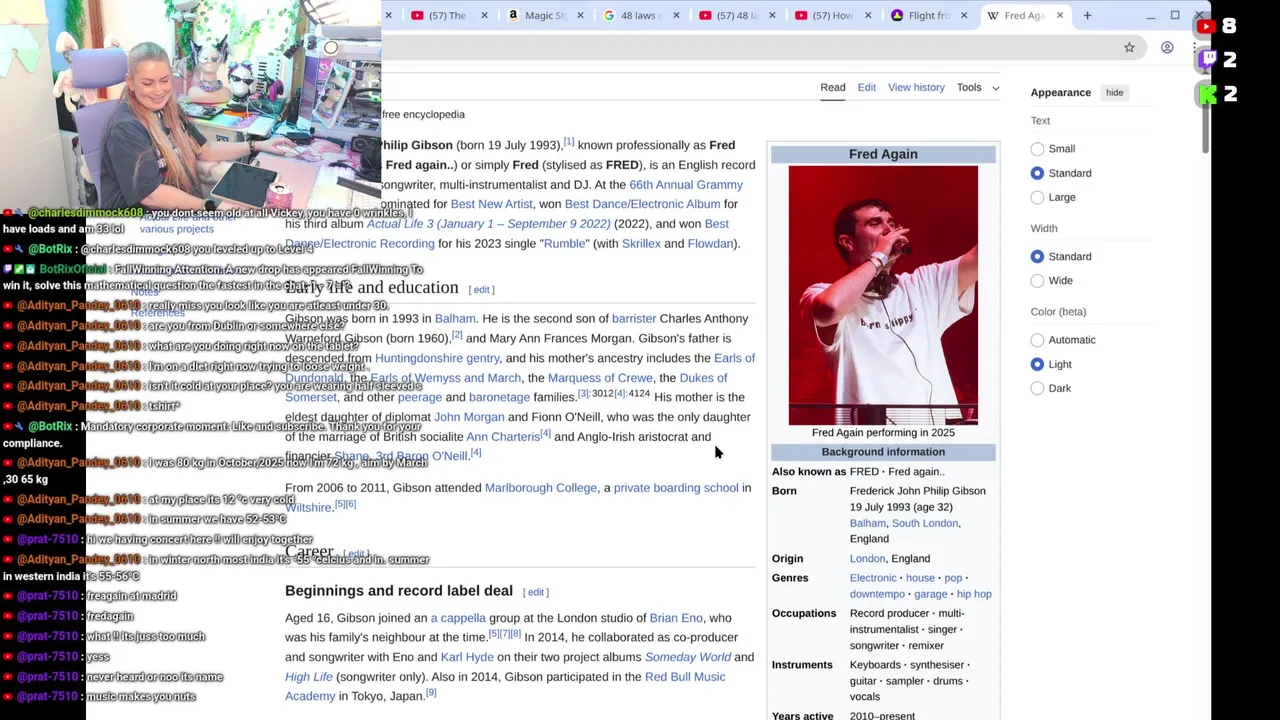The width and height of the screenshot is (1280, 720).
Task: Expand the Tools dropdown menu
Action: pyautogui.click(x=977, y=87)
